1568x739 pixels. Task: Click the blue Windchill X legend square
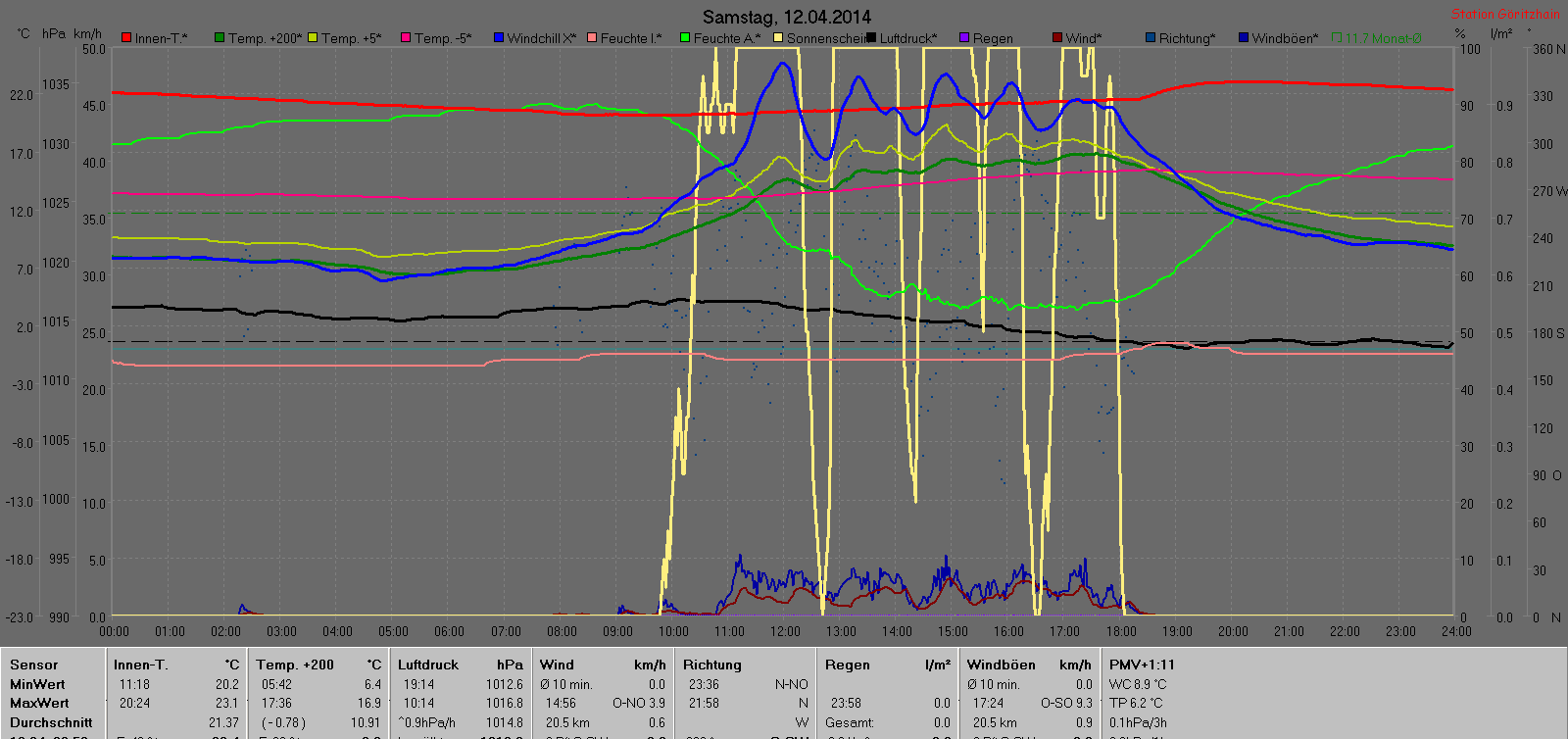(x=499, y=38)
